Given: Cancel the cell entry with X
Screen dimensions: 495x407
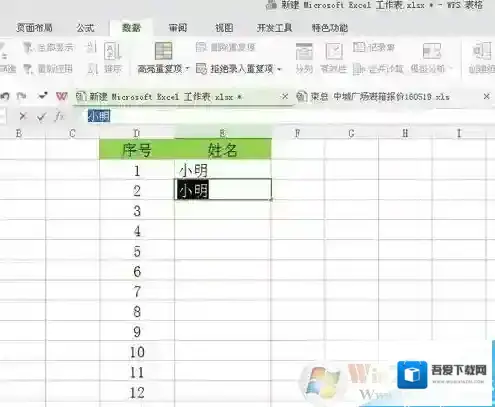Looking at the screenshot, I should (x=23, y=116).
